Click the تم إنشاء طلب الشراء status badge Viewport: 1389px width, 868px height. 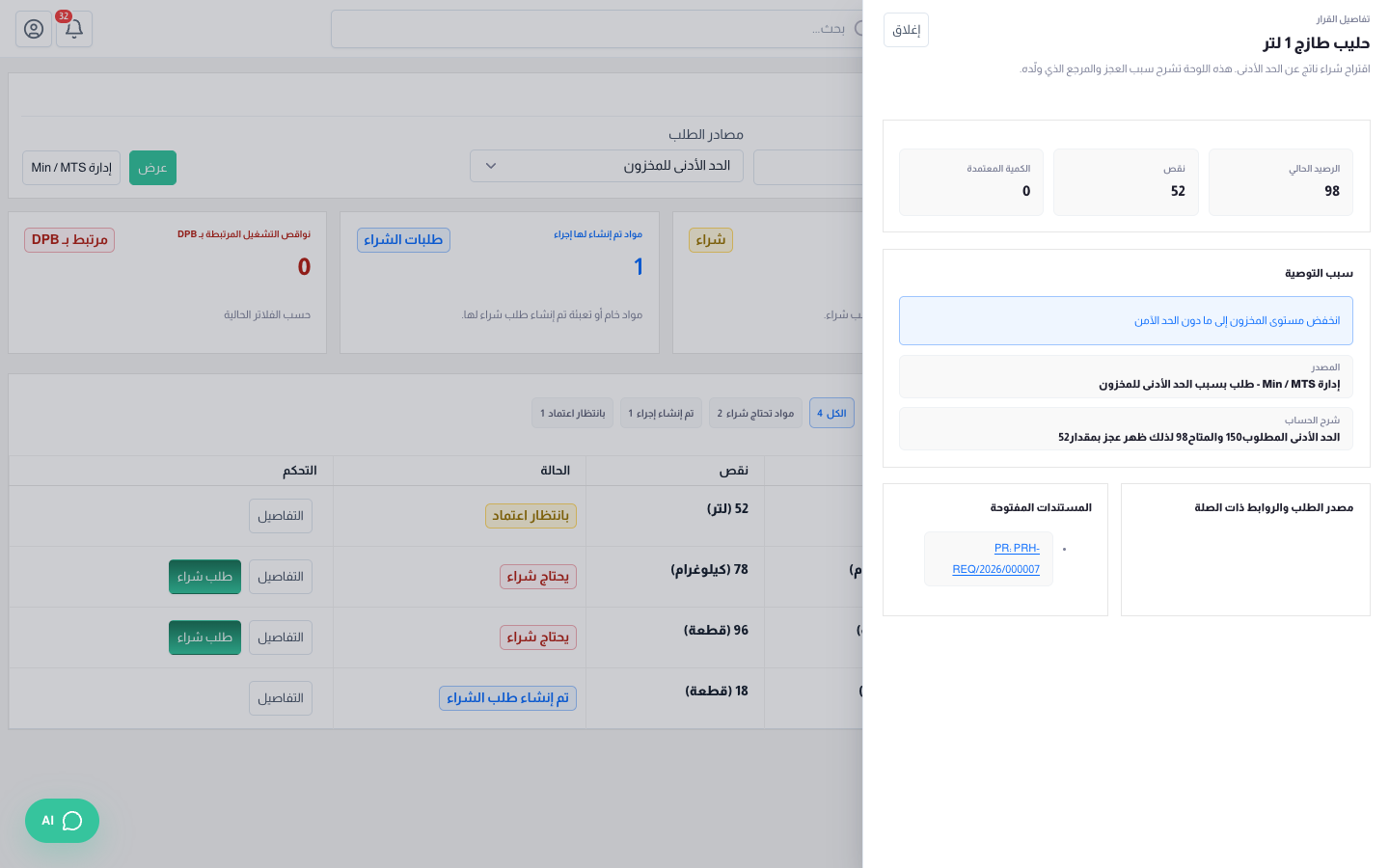(507, 698)
